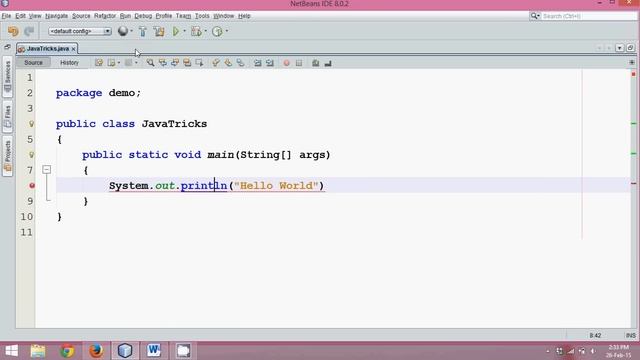Open the Profile Project dropdown arrow
The height and width of the screenshot is (360, 640).
coord(227,31)
